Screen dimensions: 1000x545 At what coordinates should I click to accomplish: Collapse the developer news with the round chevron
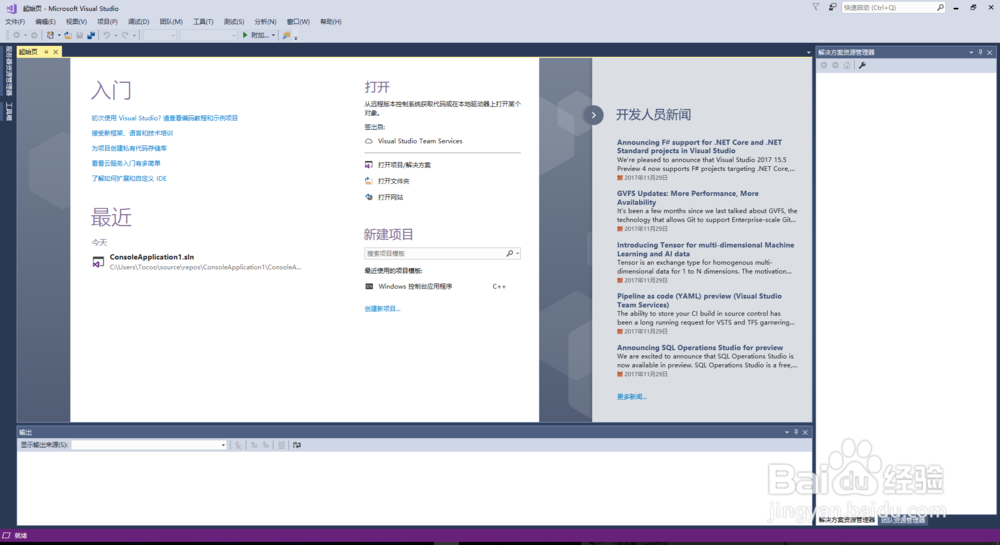(594, 115)
